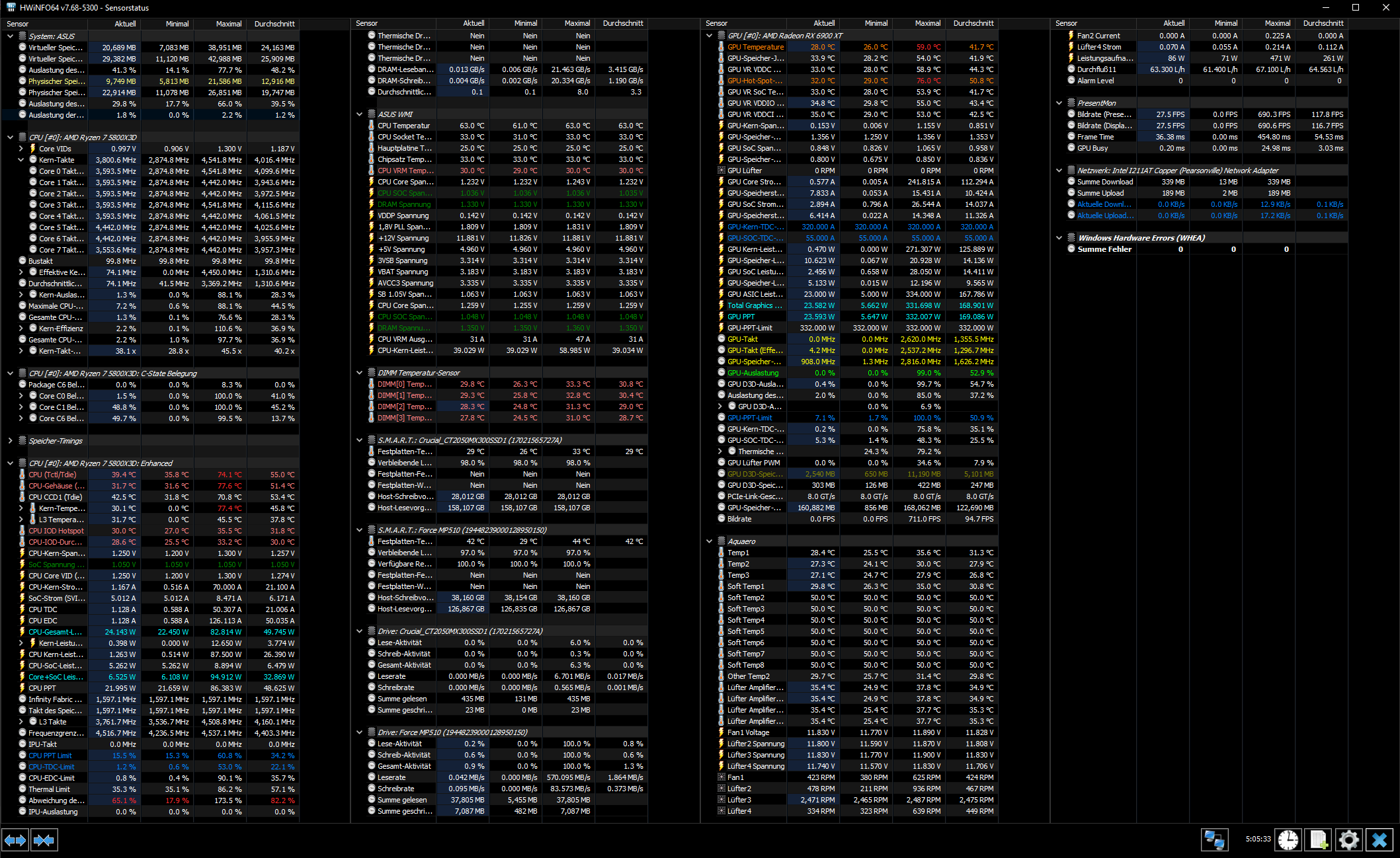This screenshot has height=858, width=1400.
Task: Expand the Core VIDs sub-item
Action: pos(21,149)
